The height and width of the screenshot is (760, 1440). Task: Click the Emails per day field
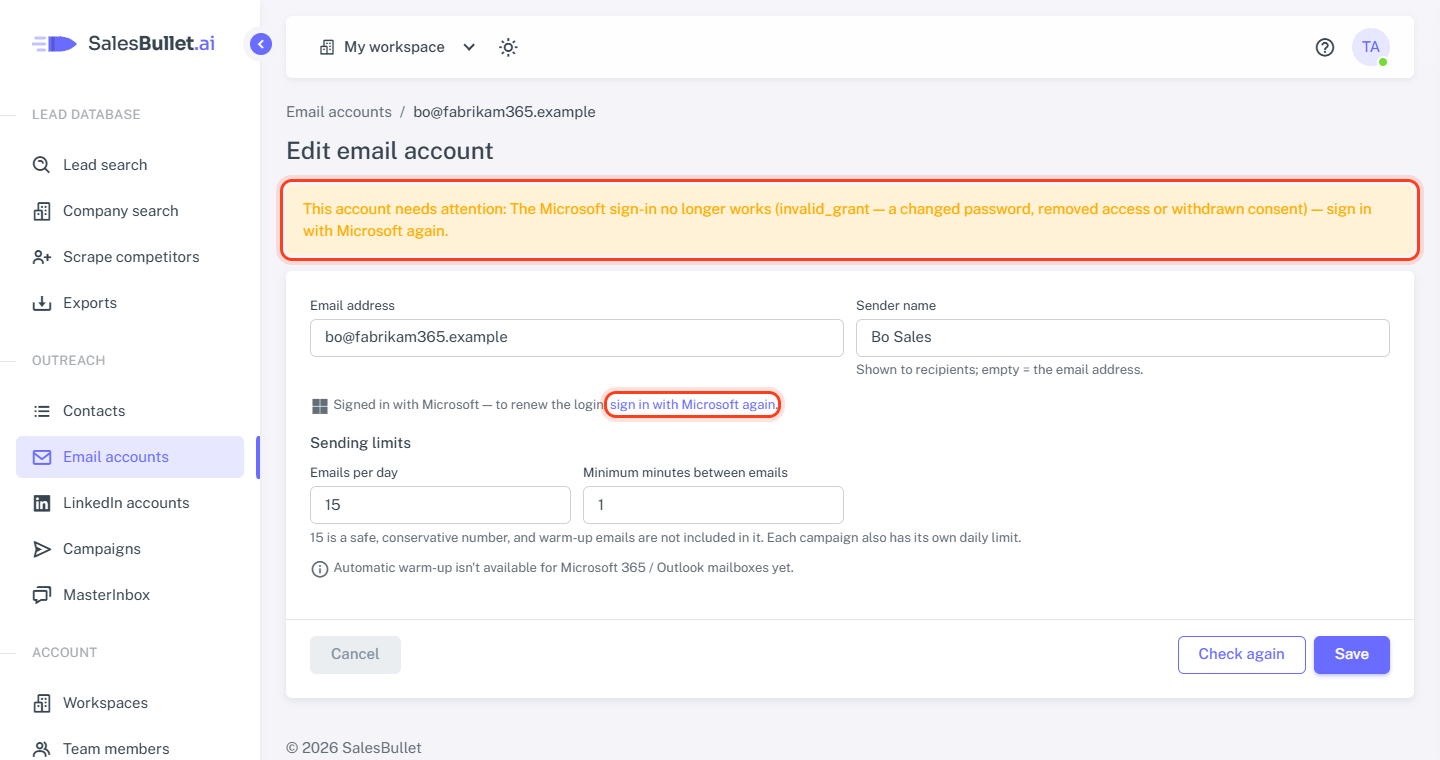click(440, 505)
